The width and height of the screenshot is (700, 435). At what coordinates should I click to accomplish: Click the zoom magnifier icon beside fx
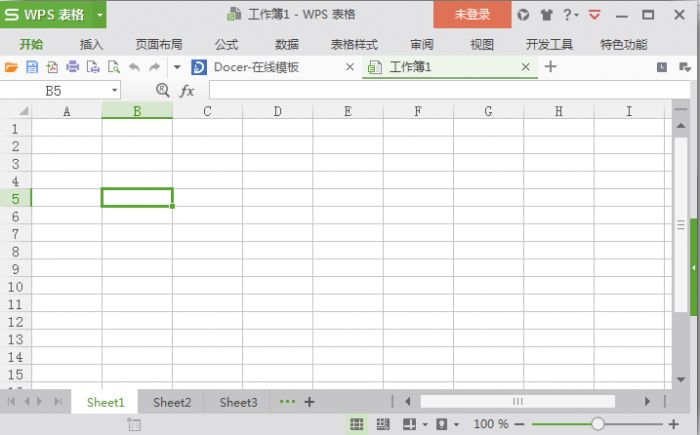(163, 91)
